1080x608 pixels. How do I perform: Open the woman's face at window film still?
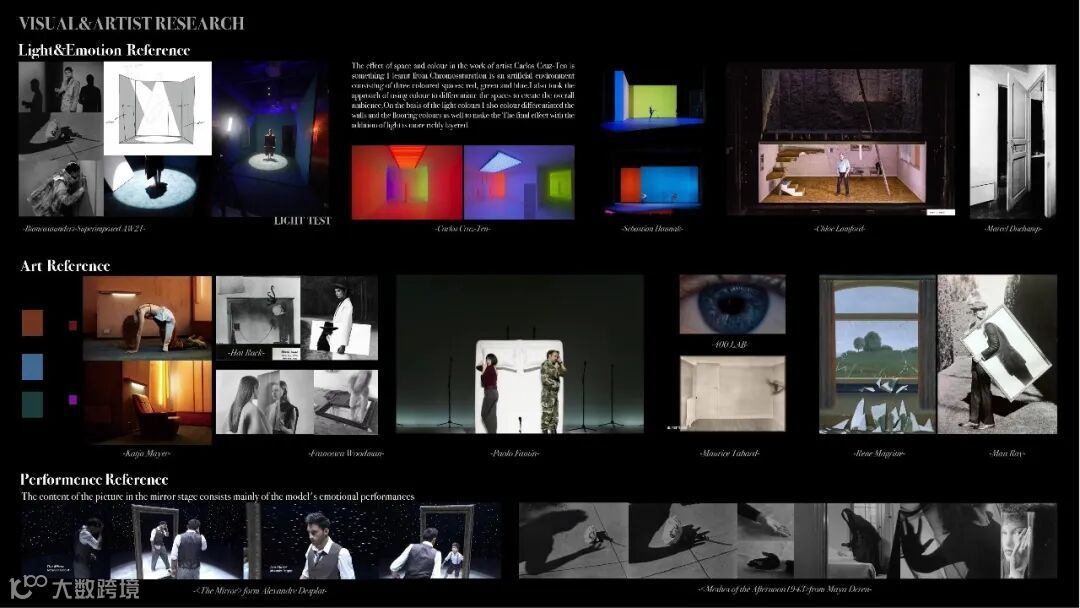tap(1026, 541)
